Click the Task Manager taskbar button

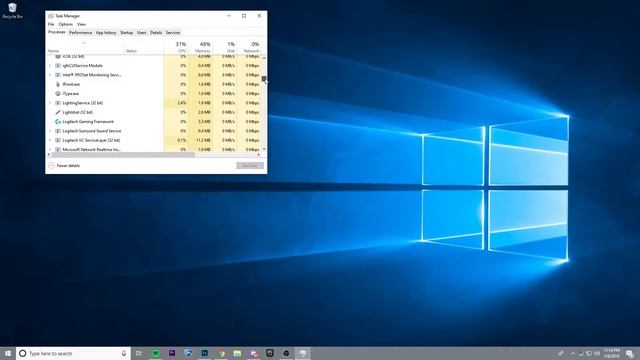pyautogui.click(x=302, y=353)
